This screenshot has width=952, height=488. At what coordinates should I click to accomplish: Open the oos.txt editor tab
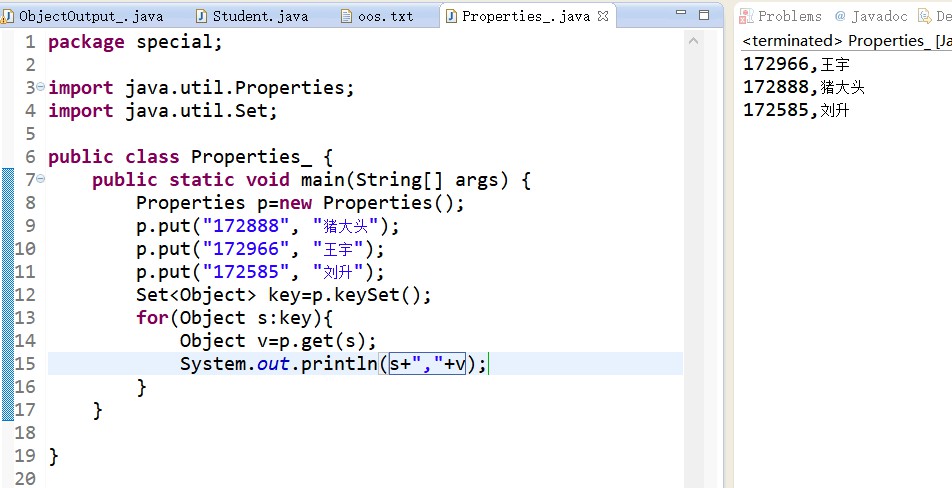(x=377, y=16)
